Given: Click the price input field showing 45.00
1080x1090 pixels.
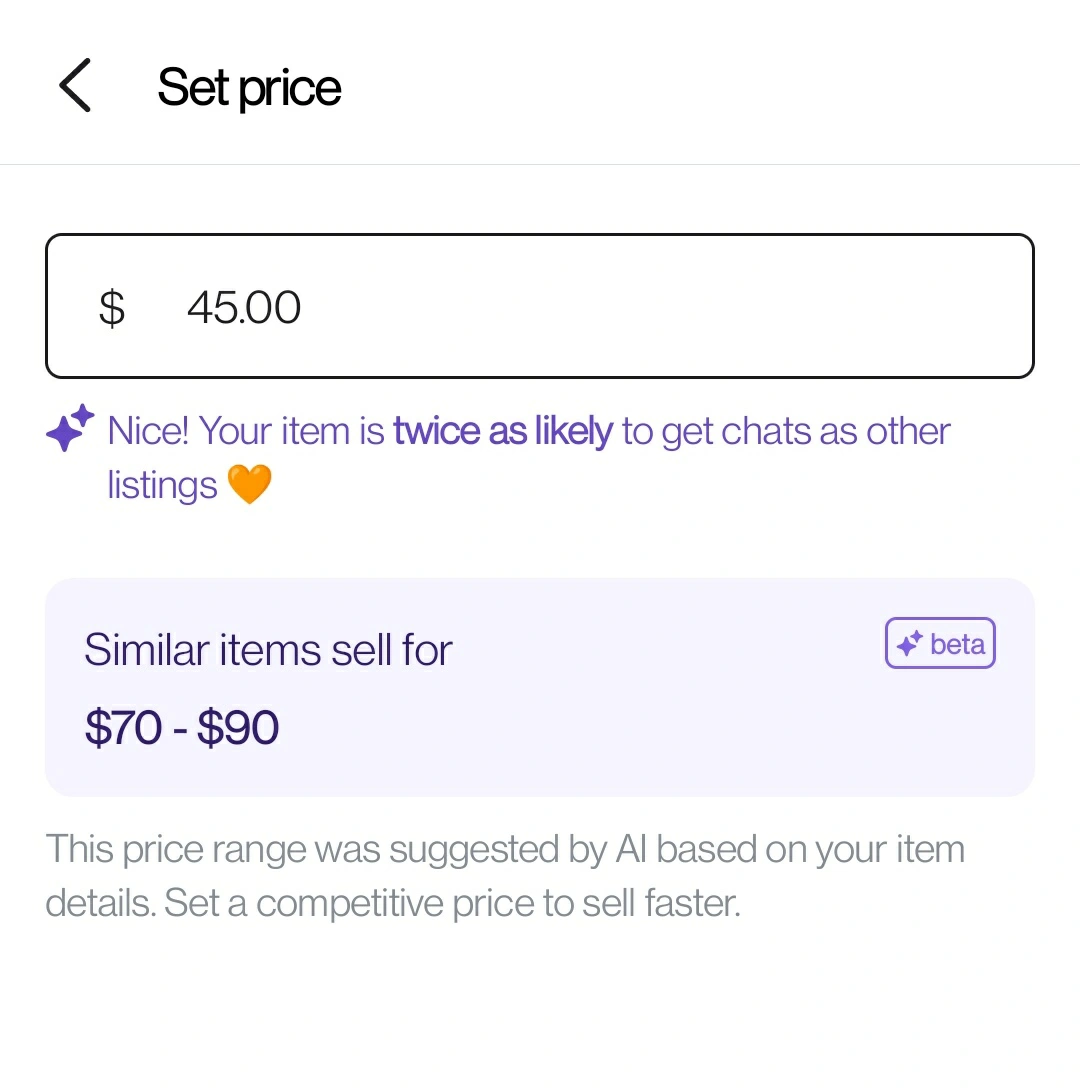Looking at the screenshot, I should (x=539, y=306).
